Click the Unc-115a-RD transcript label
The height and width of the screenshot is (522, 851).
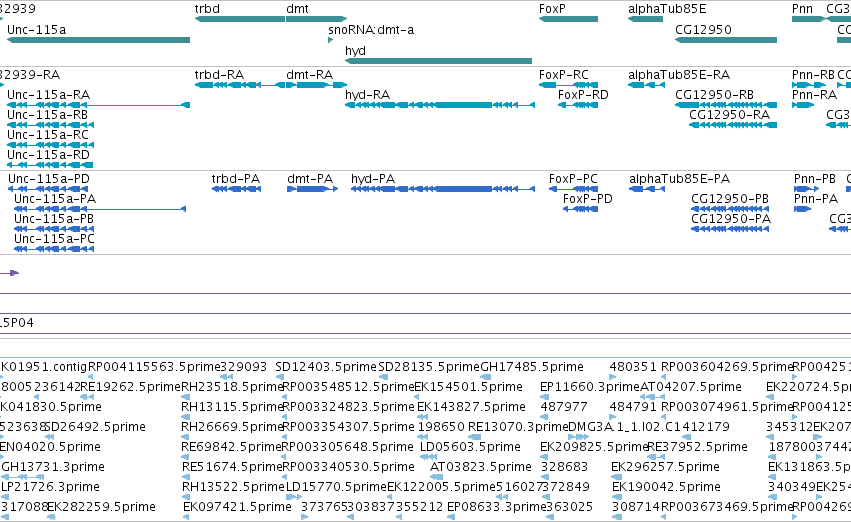click(x=48, y=155)
